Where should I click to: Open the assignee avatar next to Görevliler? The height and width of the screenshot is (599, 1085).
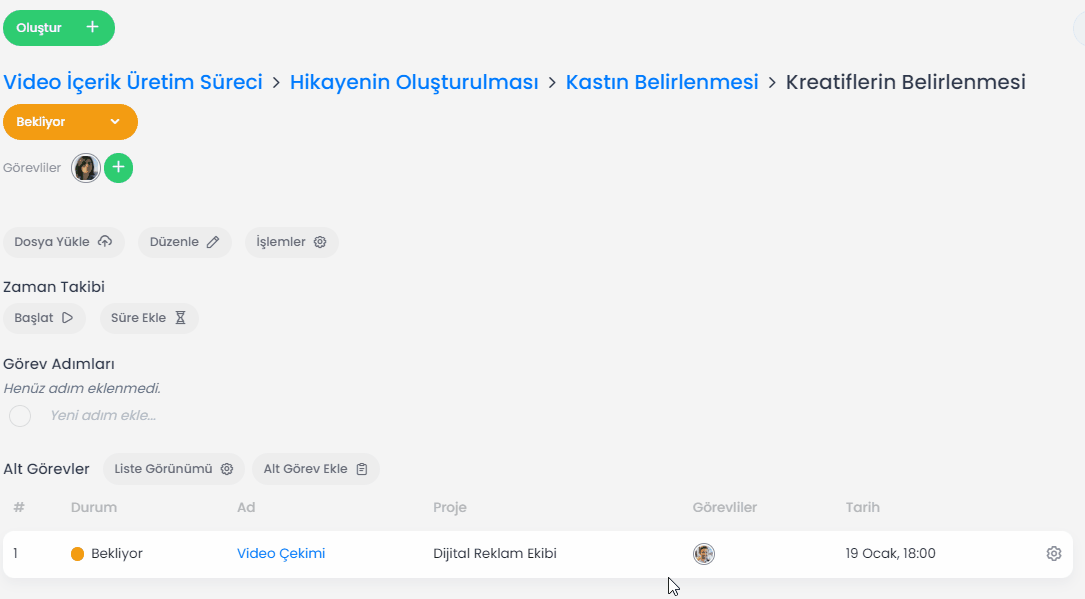coord(86,168)
